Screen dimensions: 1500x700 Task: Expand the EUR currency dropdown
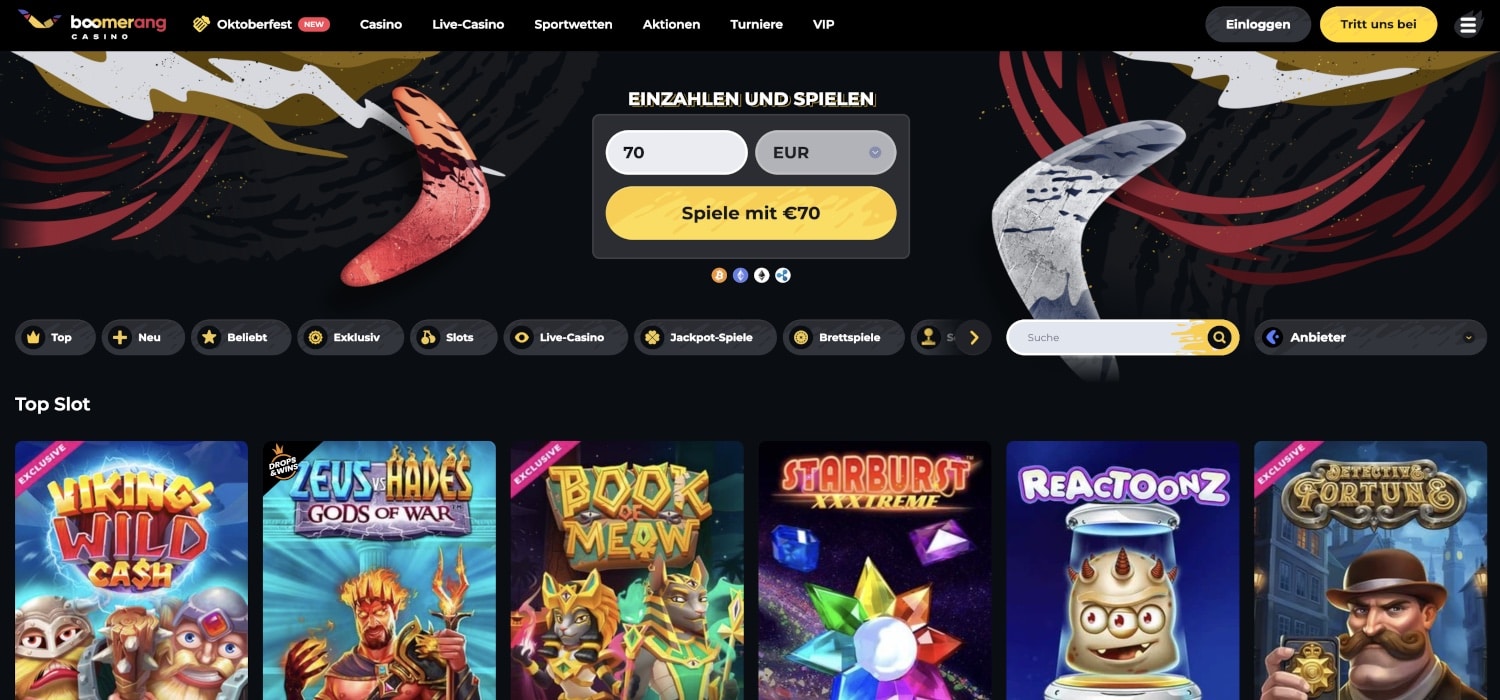(826, 153)
